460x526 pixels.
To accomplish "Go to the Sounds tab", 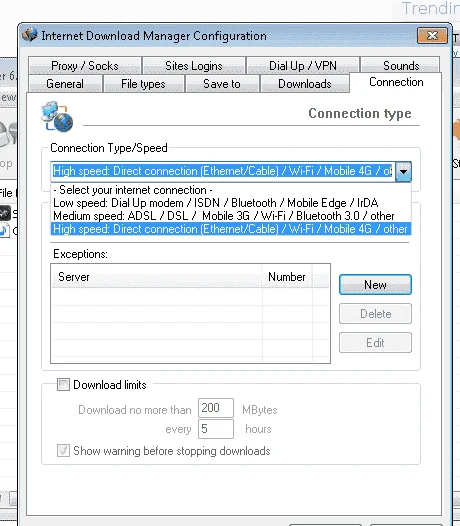I will pos(401,65).
